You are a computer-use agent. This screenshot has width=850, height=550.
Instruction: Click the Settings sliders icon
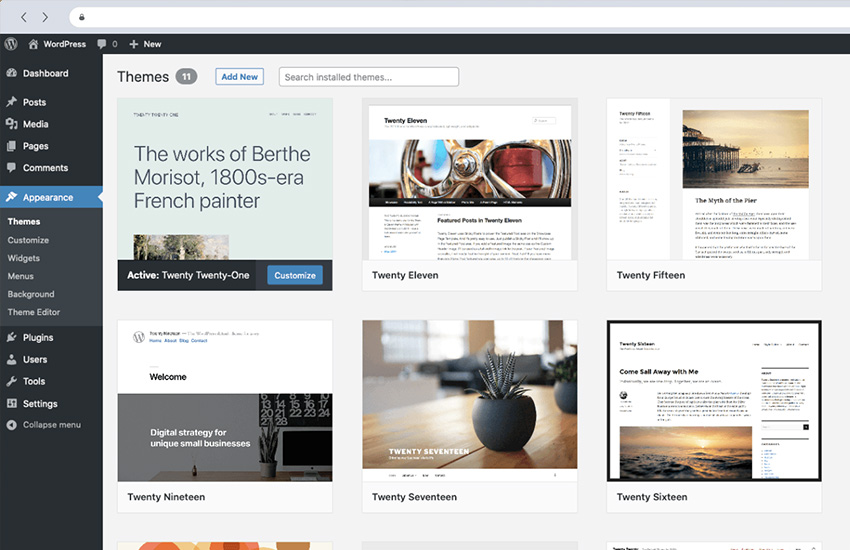pos(11,403)
